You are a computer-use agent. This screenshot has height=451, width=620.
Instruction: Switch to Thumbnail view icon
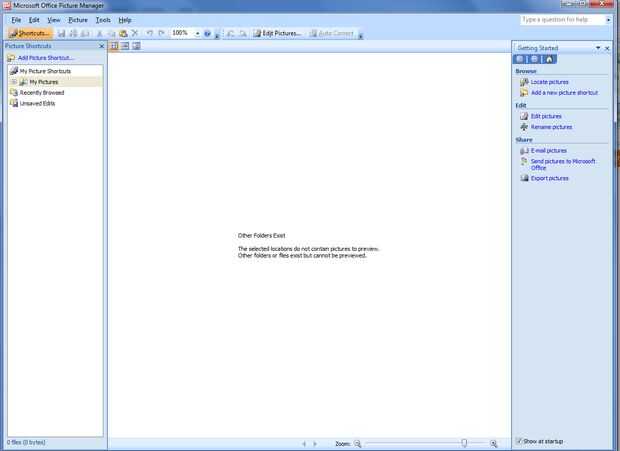tap(114, 46)
